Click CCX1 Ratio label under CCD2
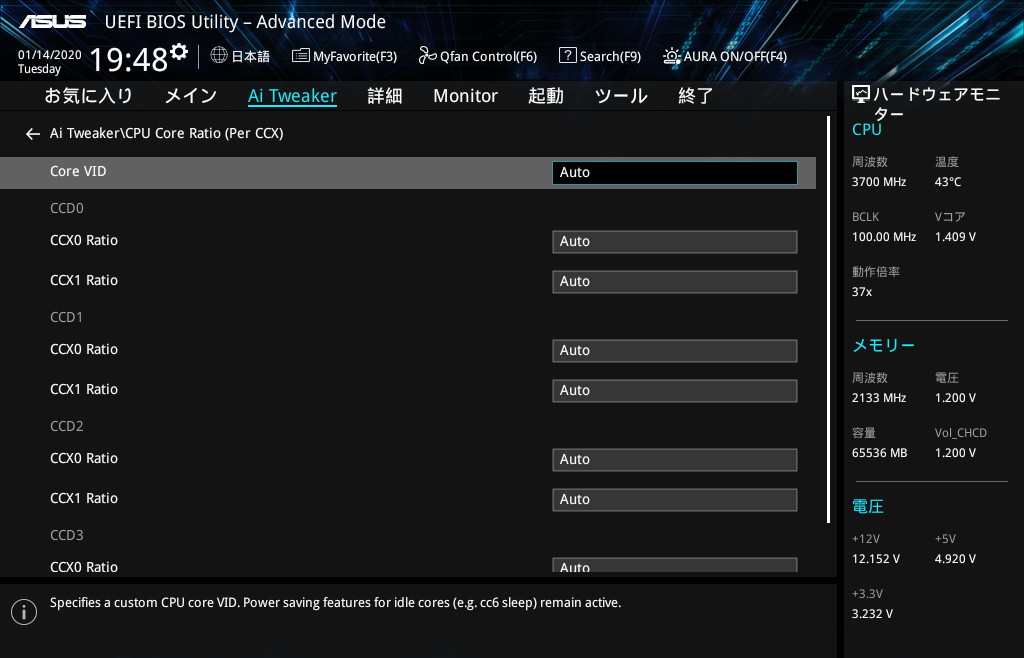The image size is (1024, 658). 84,498
